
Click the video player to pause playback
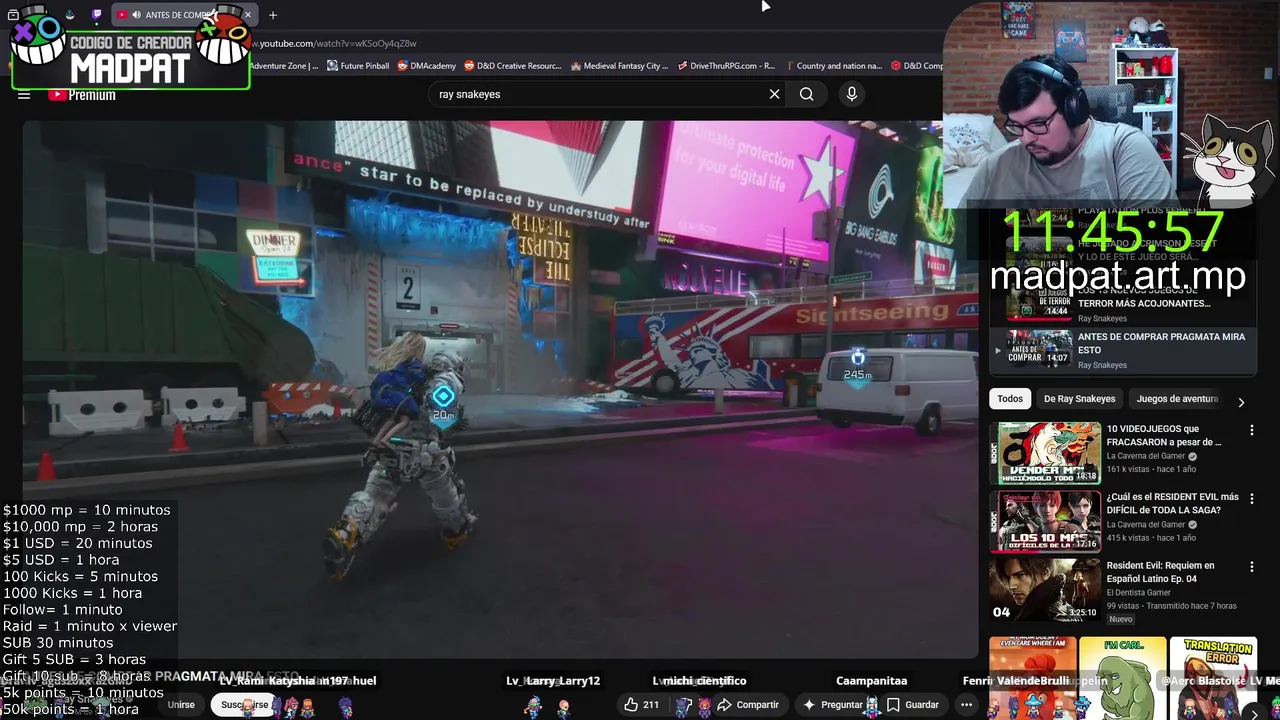click(500, 388)
